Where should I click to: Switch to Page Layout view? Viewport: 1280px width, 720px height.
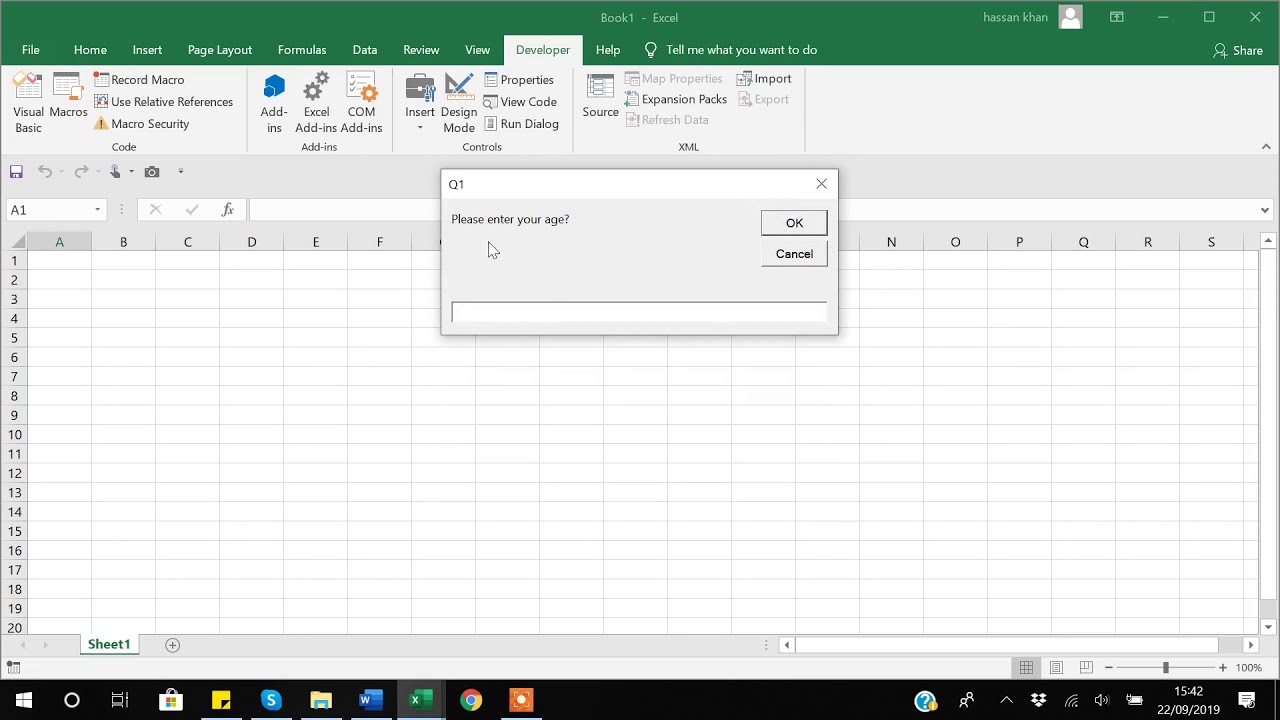click(x=1056, y=667)
